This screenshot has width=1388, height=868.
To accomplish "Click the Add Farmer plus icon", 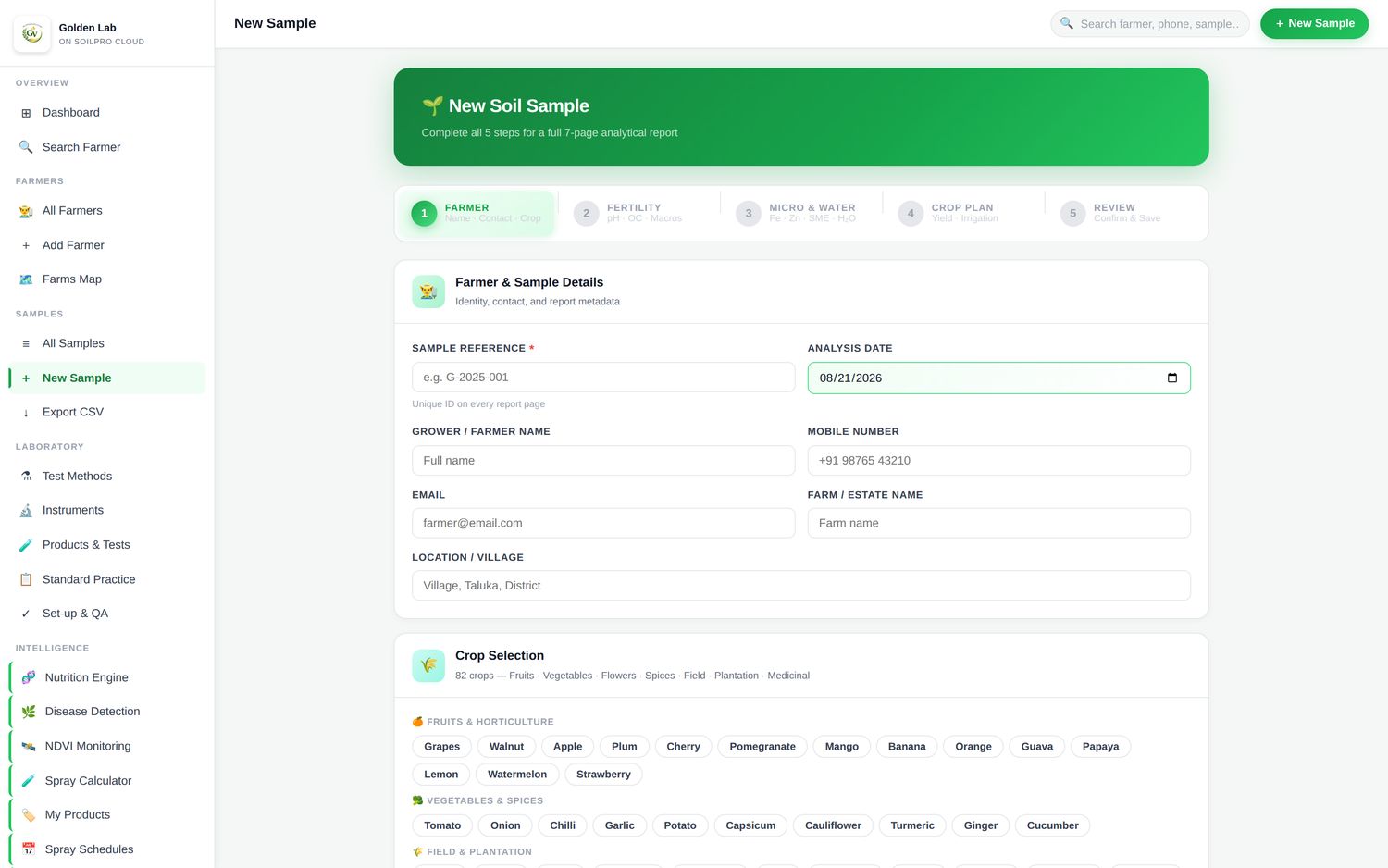I will point(26,245).
